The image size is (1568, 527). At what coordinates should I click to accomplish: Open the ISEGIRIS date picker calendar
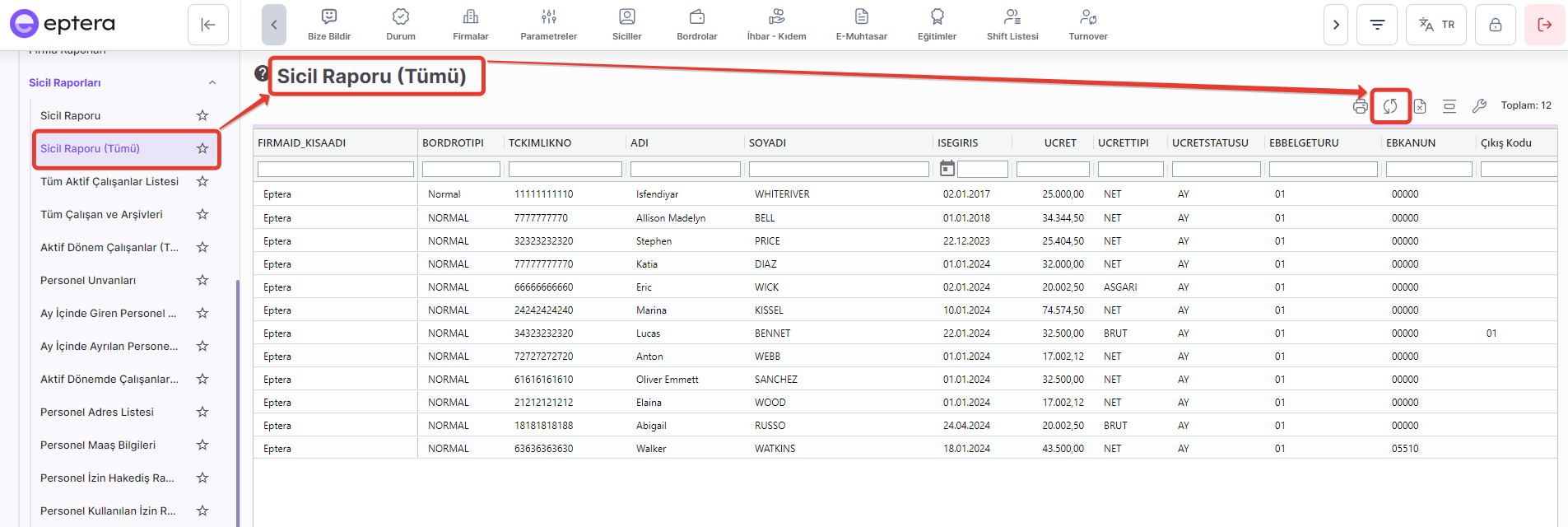pos(947,169)
